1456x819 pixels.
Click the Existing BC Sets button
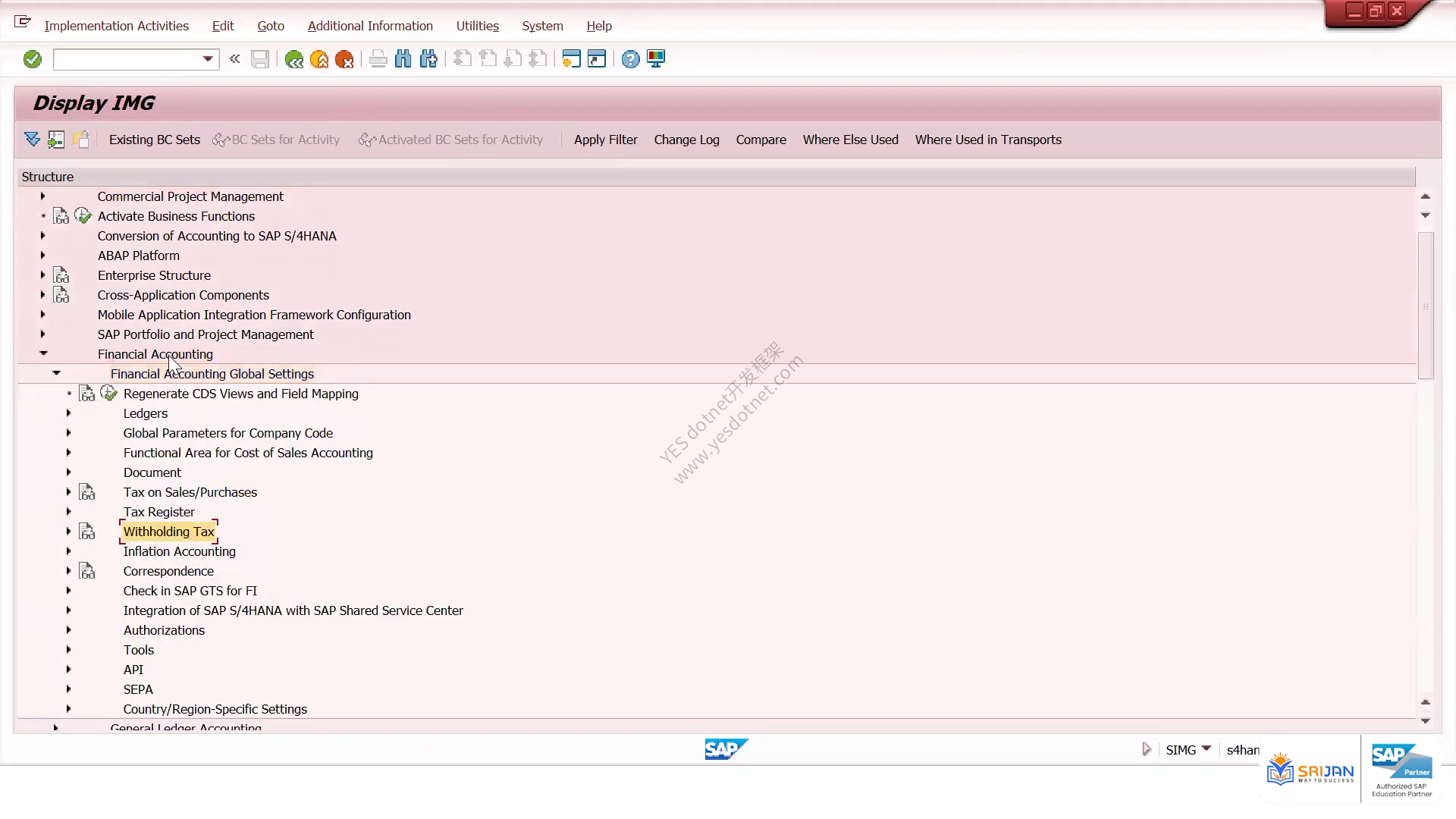[155, 140]
